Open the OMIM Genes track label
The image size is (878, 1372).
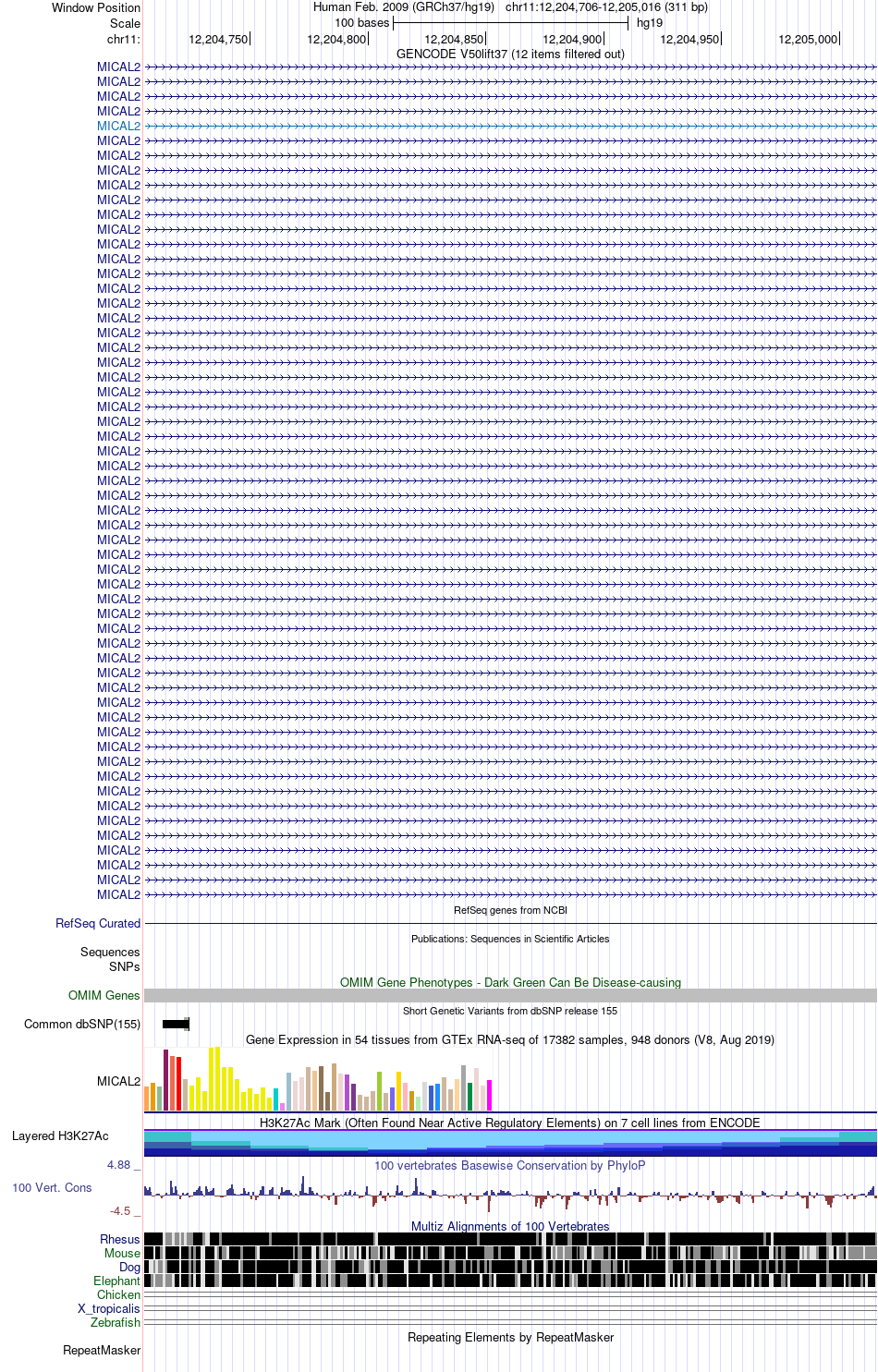point(104,995)
